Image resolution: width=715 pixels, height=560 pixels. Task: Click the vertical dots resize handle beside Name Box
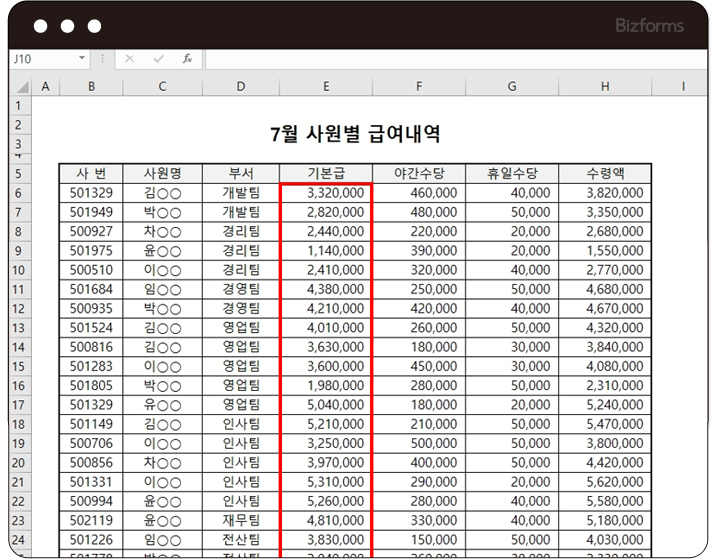[102, 59]
